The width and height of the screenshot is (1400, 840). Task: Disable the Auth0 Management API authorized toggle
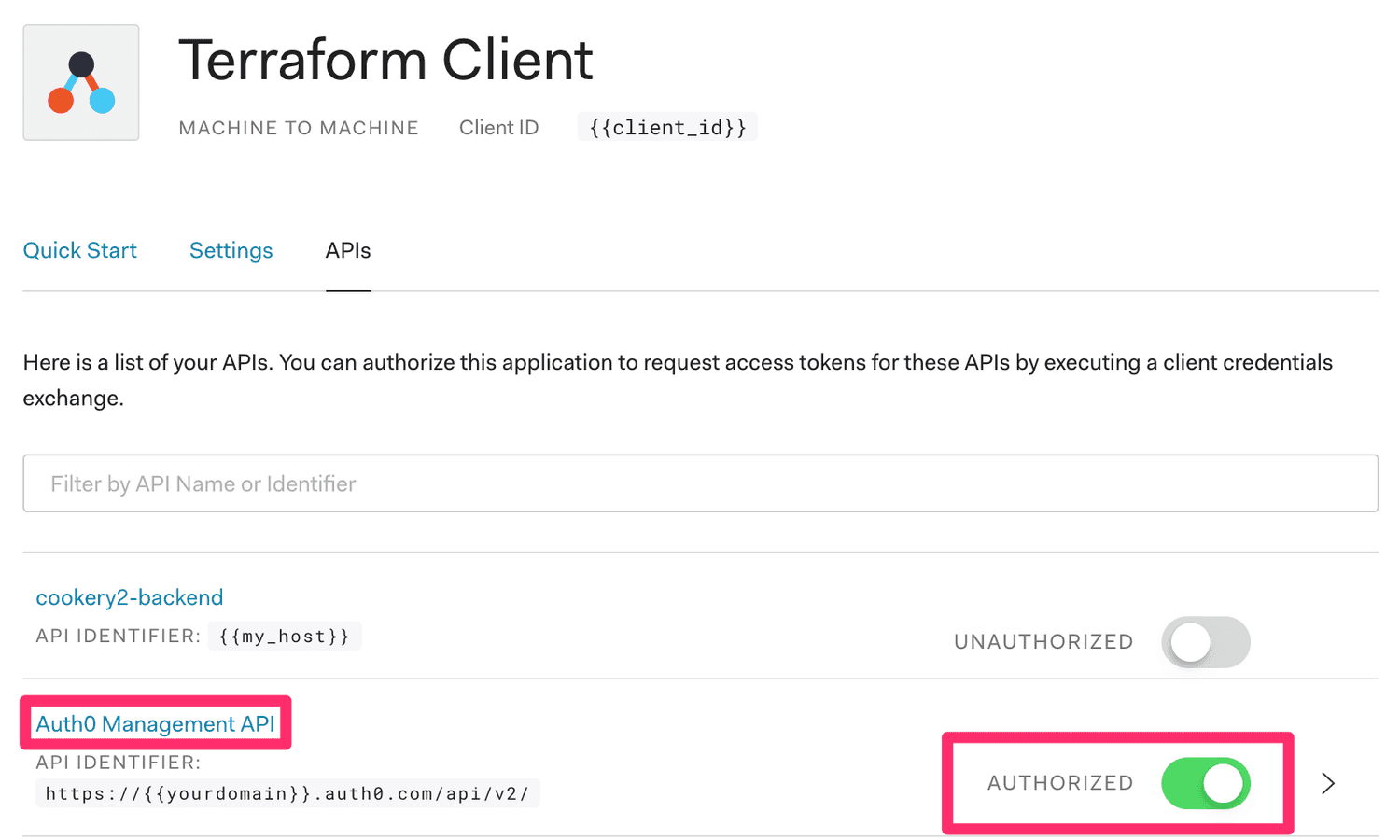tap(1205, 783)
